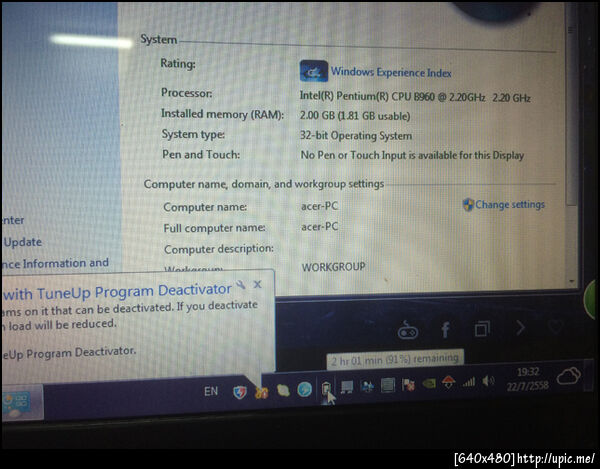Open the blue-red shield security tray icon
600x469 pixels.
pyautogui.click(x=240, y=392)
